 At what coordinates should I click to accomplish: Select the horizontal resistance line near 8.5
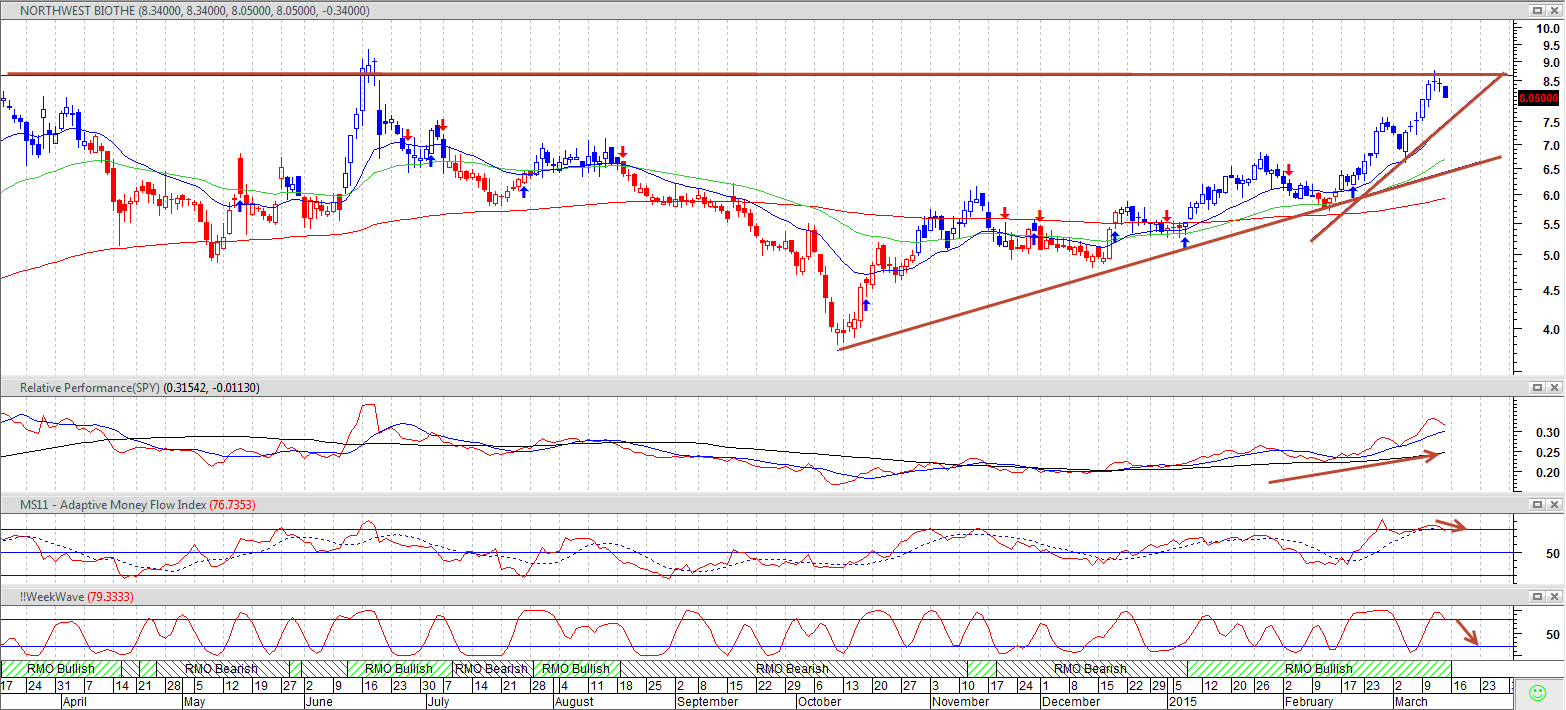point(755,73)
